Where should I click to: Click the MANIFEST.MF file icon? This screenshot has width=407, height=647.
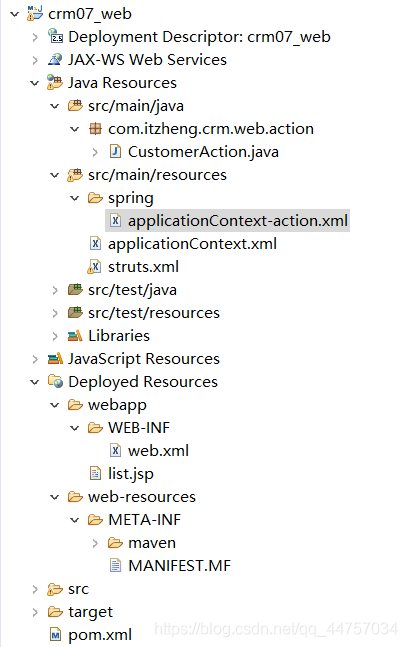click(115, 565)
